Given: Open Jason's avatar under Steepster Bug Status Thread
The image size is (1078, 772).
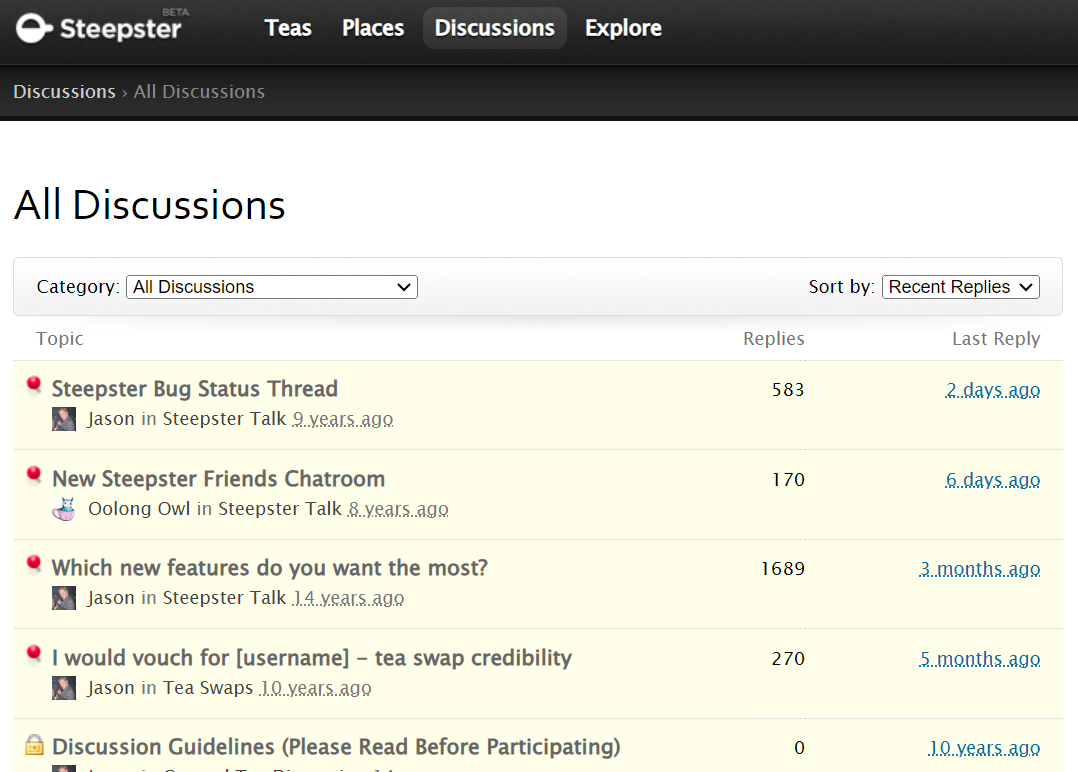Looking at the screenshot, I should point(64,419).
